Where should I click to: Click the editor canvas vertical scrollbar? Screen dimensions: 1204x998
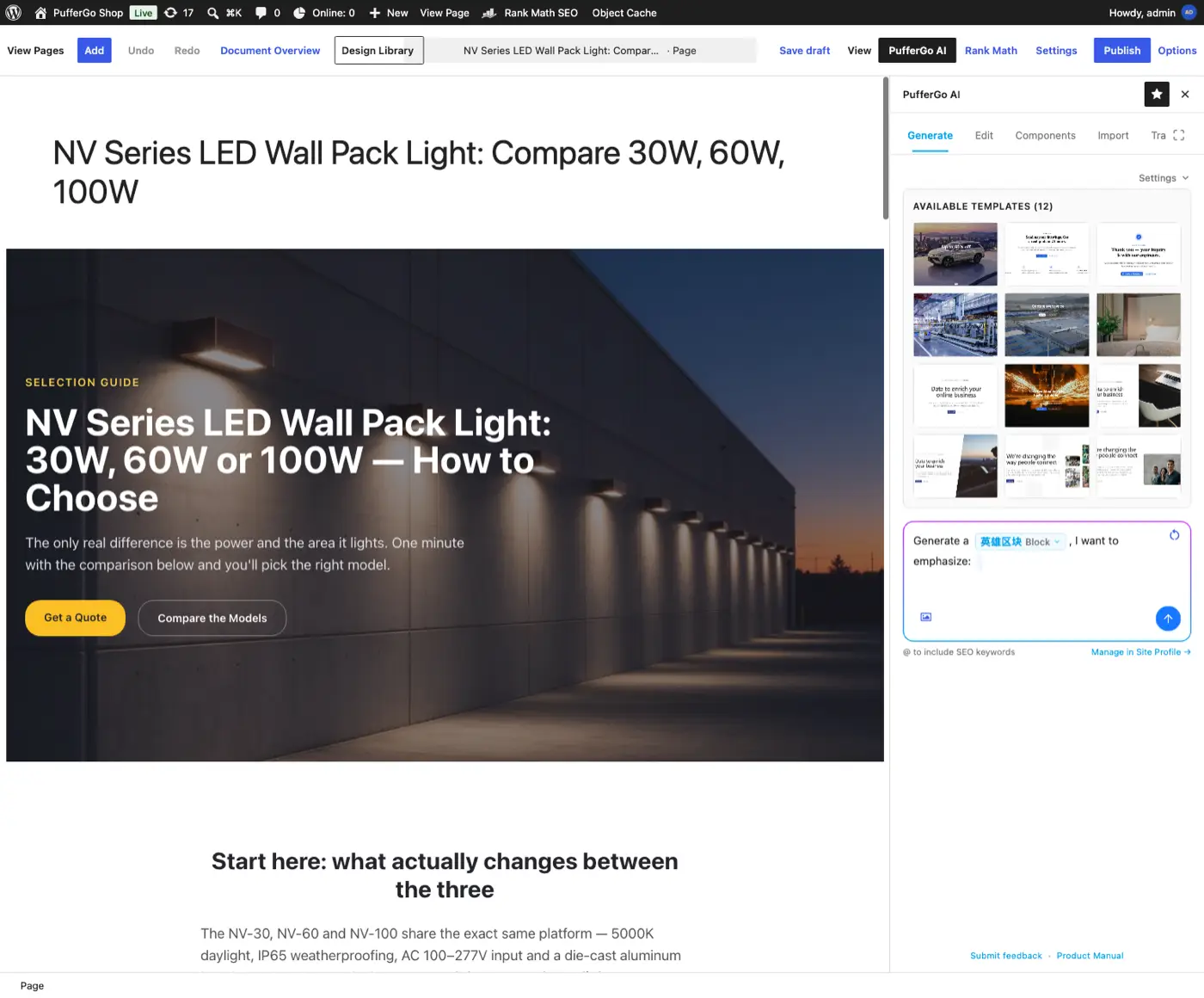pos(886,149)
